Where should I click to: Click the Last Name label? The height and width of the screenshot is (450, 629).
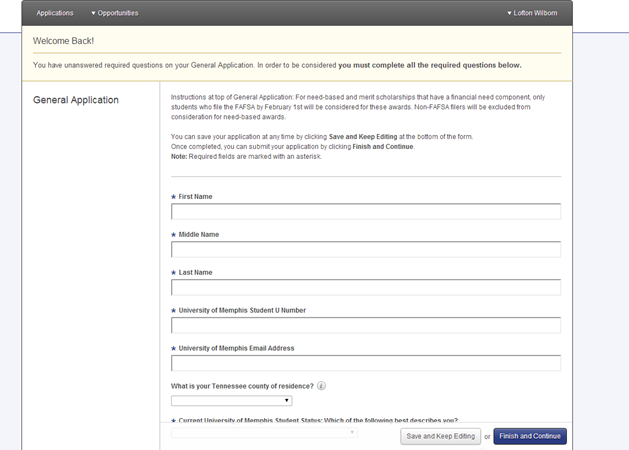(x=195, y=273)
